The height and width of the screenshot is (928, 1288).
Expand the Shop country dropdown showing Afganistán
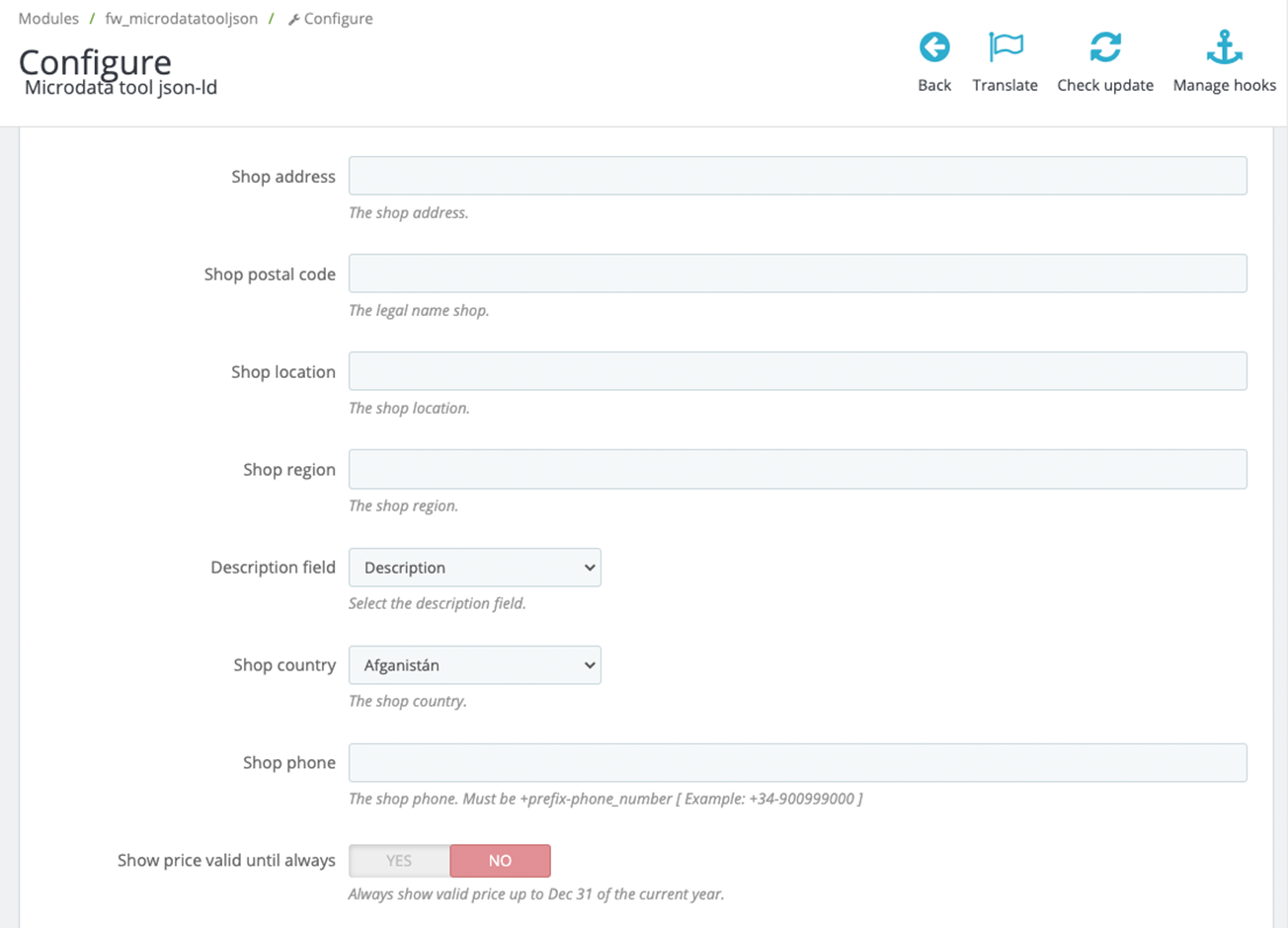[475, 665]
